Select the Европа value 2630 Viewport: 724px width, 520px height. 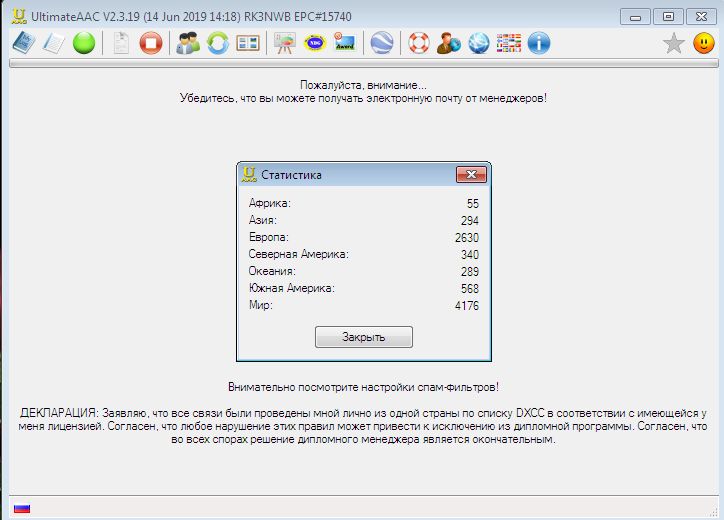tap(467, 237)
